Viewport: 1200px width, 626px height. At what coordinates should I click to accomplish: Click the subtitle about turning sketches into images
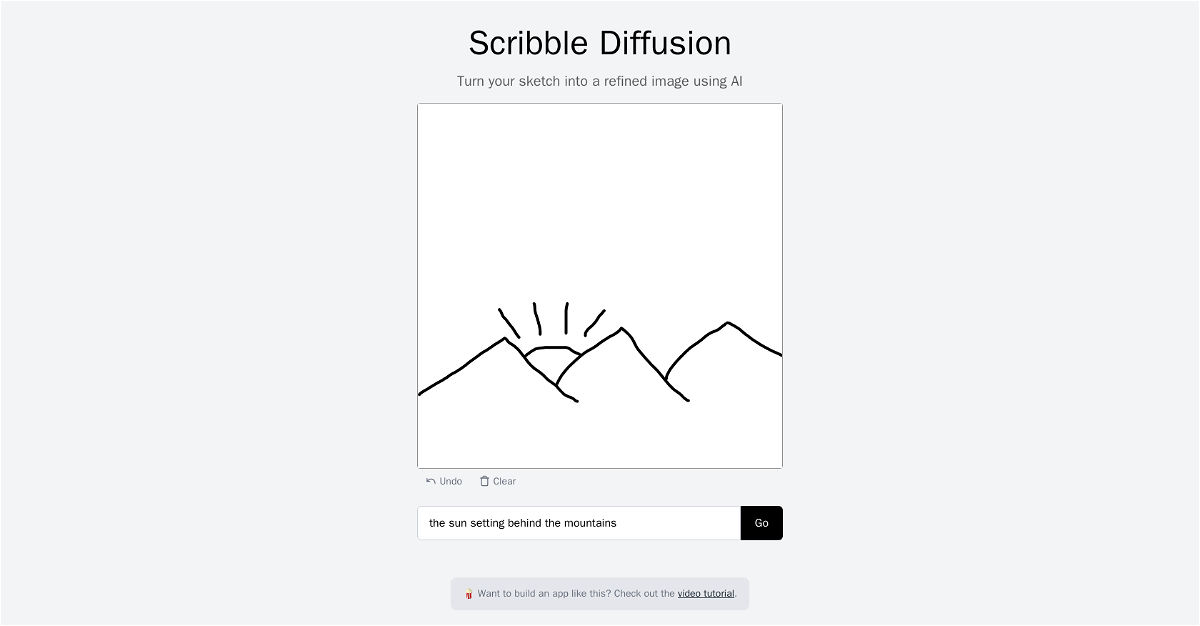click(x=600, y=81)
